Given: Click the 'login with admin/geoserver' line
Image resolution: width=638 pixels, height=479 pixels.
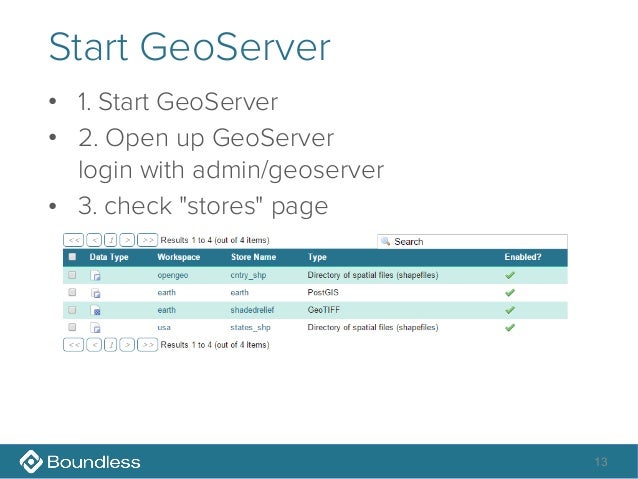Looking at the screenshot, I should (231, 170).
